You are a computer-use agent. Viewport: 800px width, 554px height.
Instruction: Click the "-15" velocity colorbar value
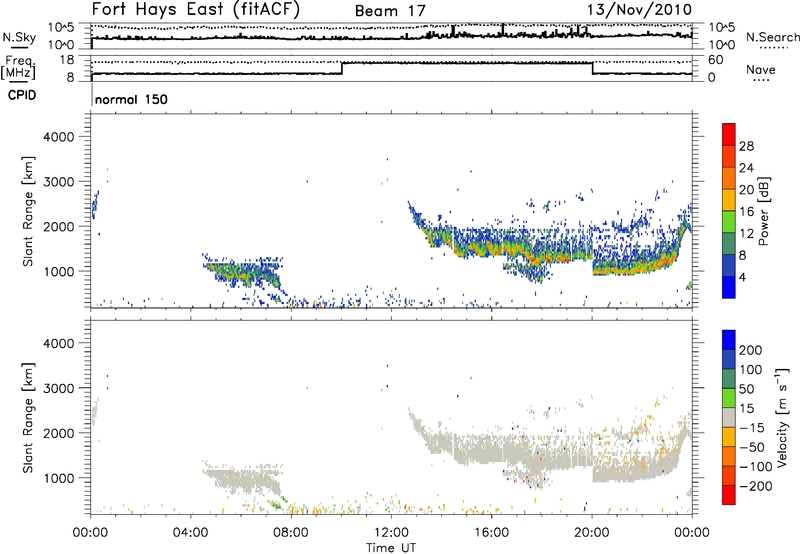[x=752, y=427]
